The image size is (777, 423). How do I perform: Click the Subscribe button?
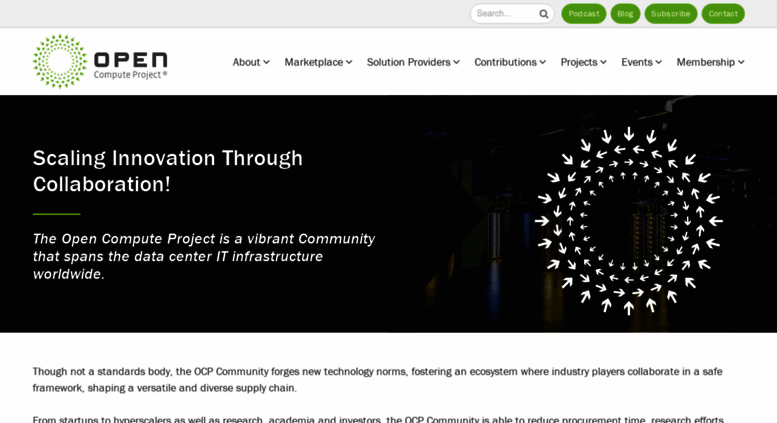pos(670,13)
